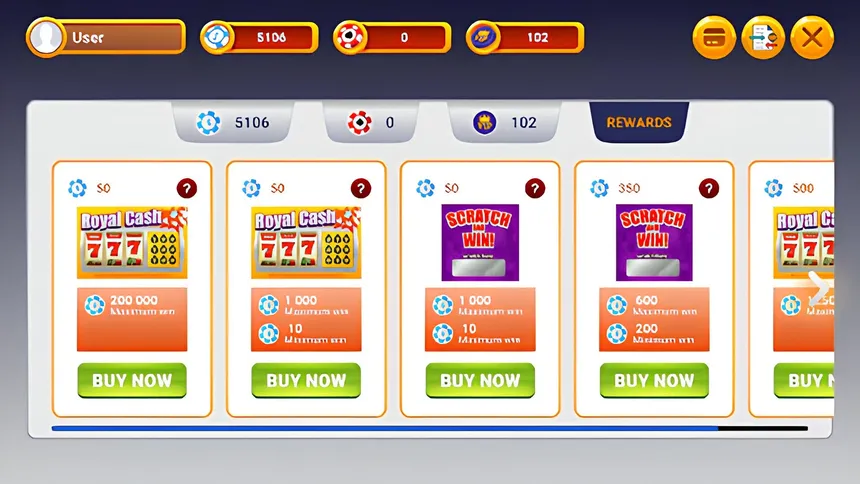Select the blue chips 5106 tab
This screenshot has width=860, height=484.
(x=233, y=122)
